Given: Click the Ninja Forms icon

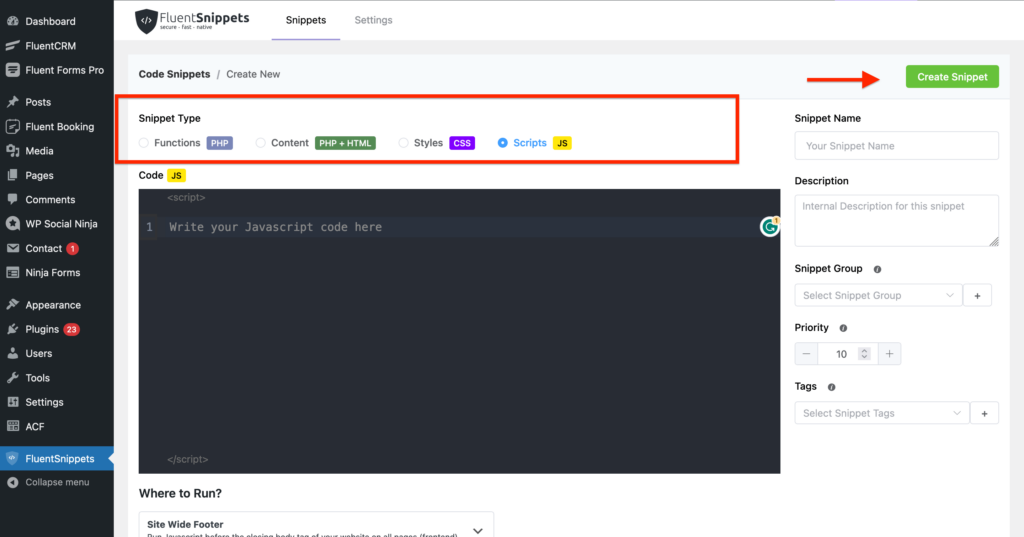Looking at the screenshot, I should [x=12, y=272].
